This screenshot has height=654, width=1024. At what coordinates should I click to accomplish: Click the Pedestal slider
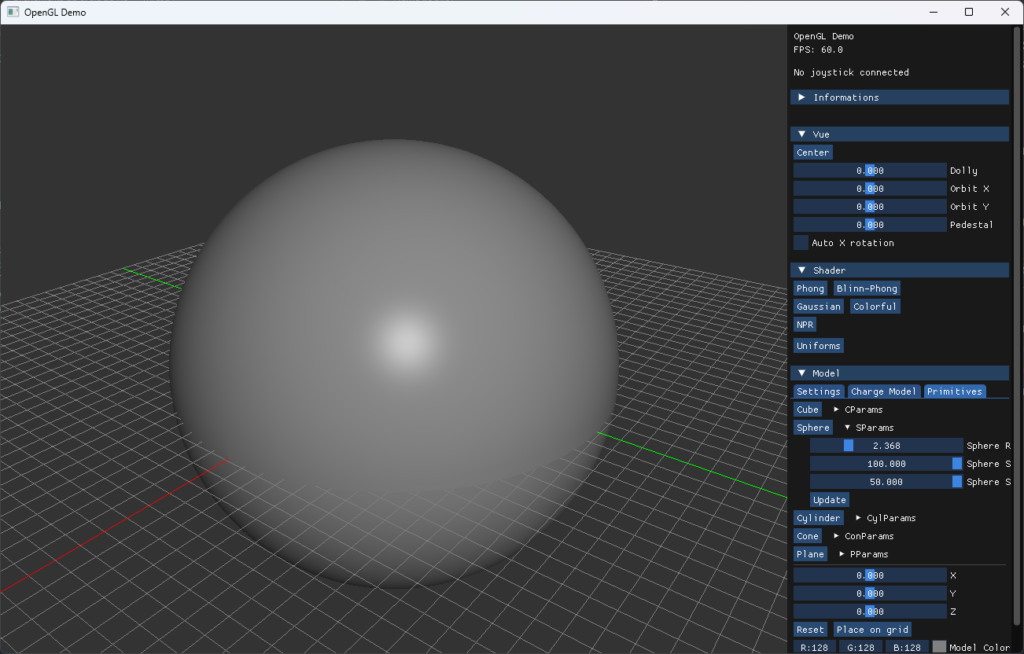click(x=870, y=225)
